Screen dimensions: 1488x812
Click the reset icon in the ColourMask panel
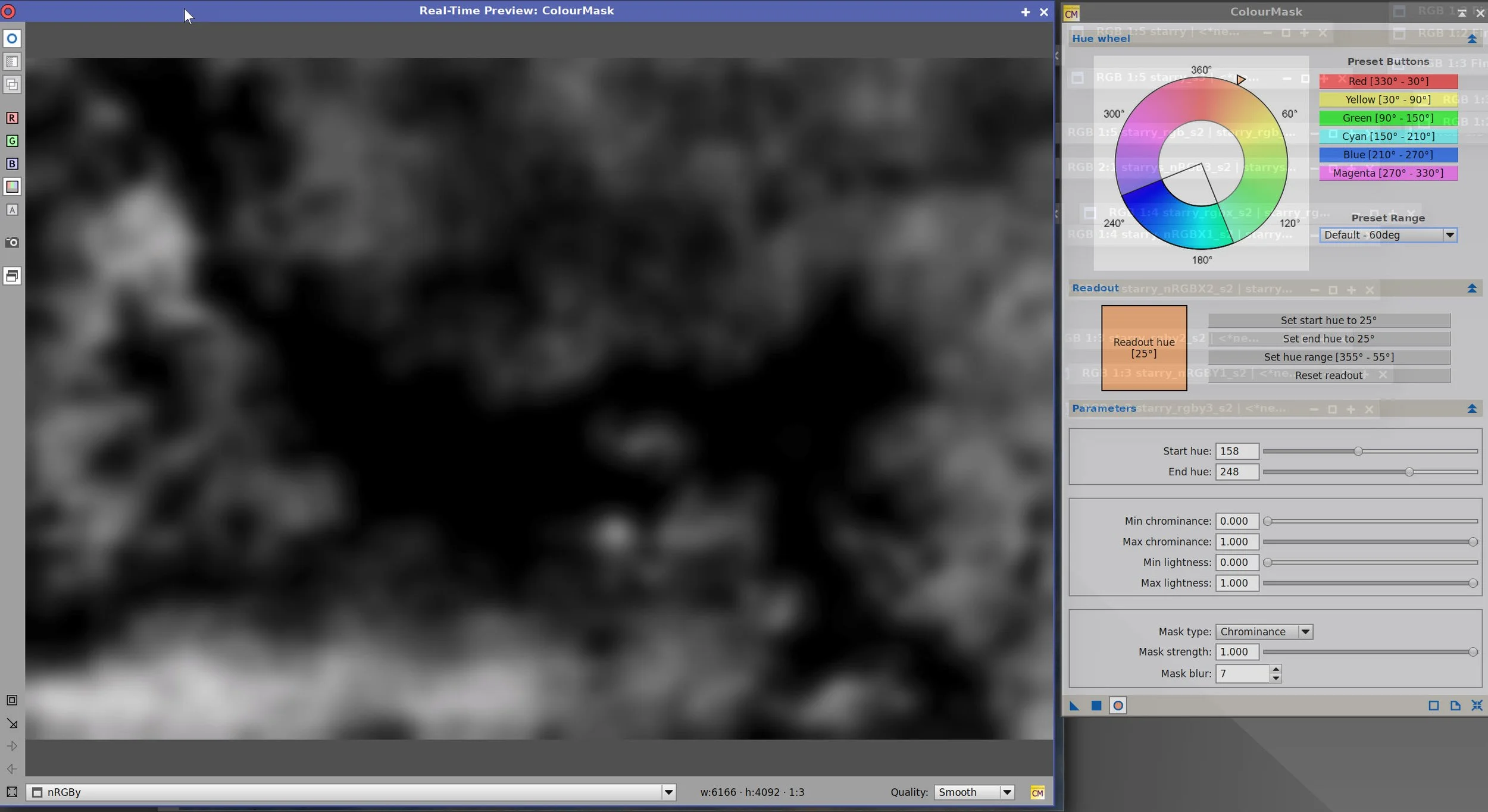pyautogui.click(x=1477, y=706)
